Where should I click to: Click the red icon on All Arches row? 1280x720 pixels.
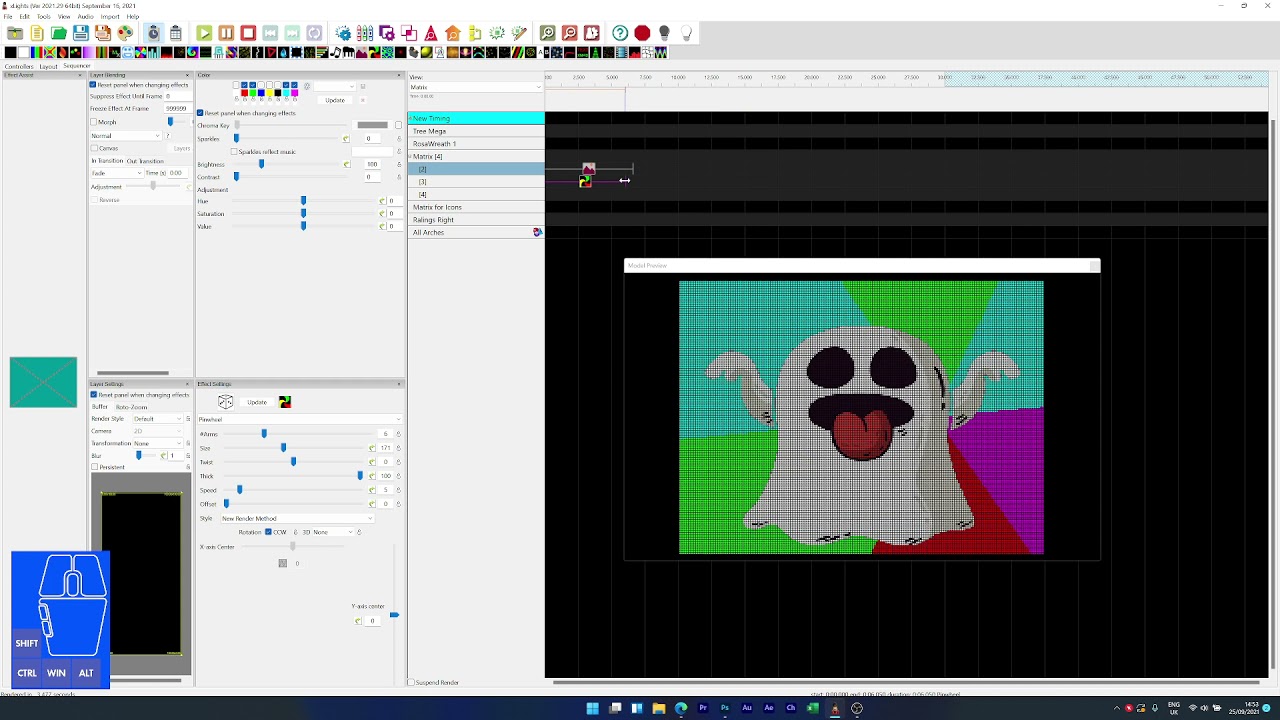point(537,232)
